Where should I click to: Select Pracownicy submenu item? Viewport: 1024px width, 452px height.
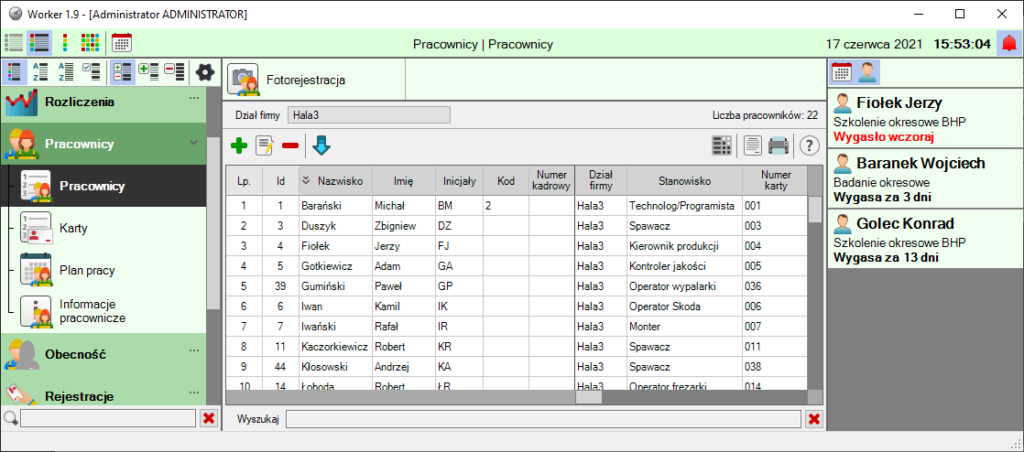point(104,186)
